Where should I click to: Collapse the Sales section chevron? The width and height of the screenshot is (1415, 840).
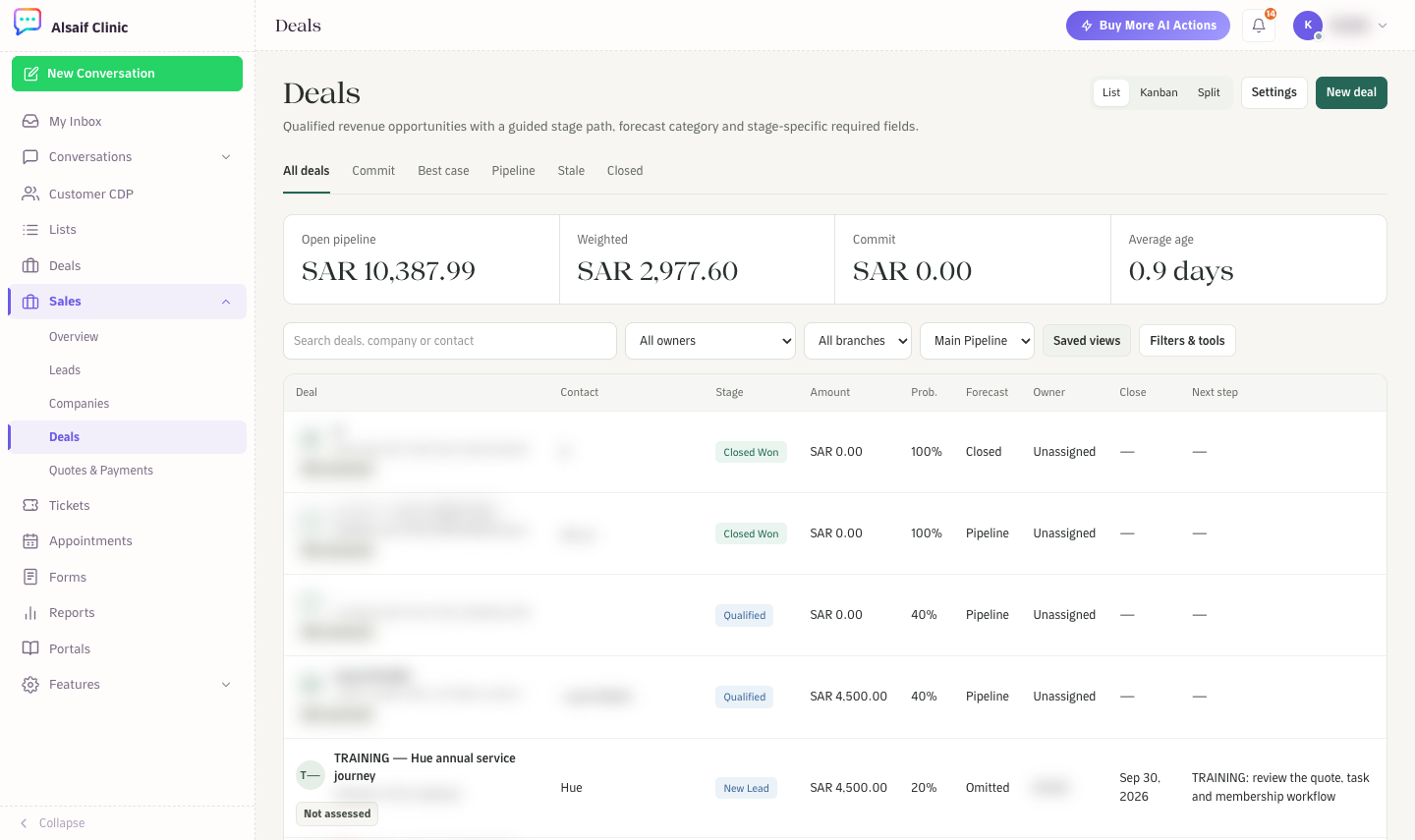pyautogui.click(x=226, y=302)
